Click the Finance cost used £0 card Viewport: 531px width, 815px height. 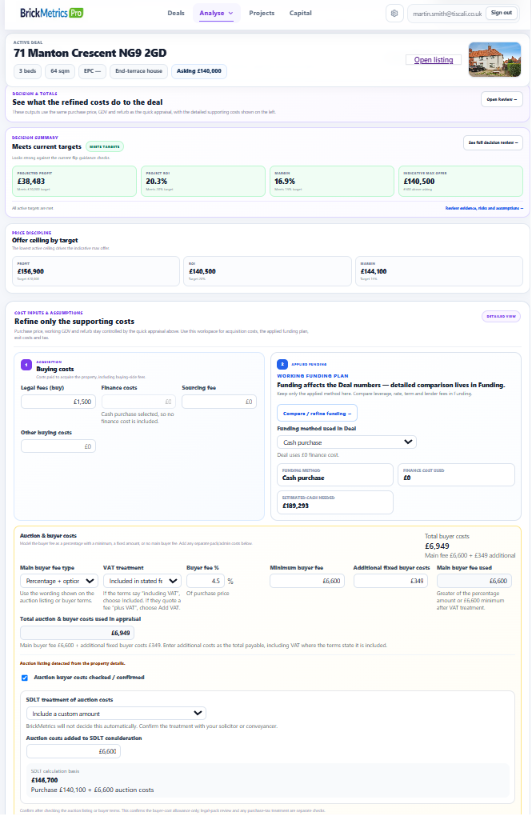(456, 475)
